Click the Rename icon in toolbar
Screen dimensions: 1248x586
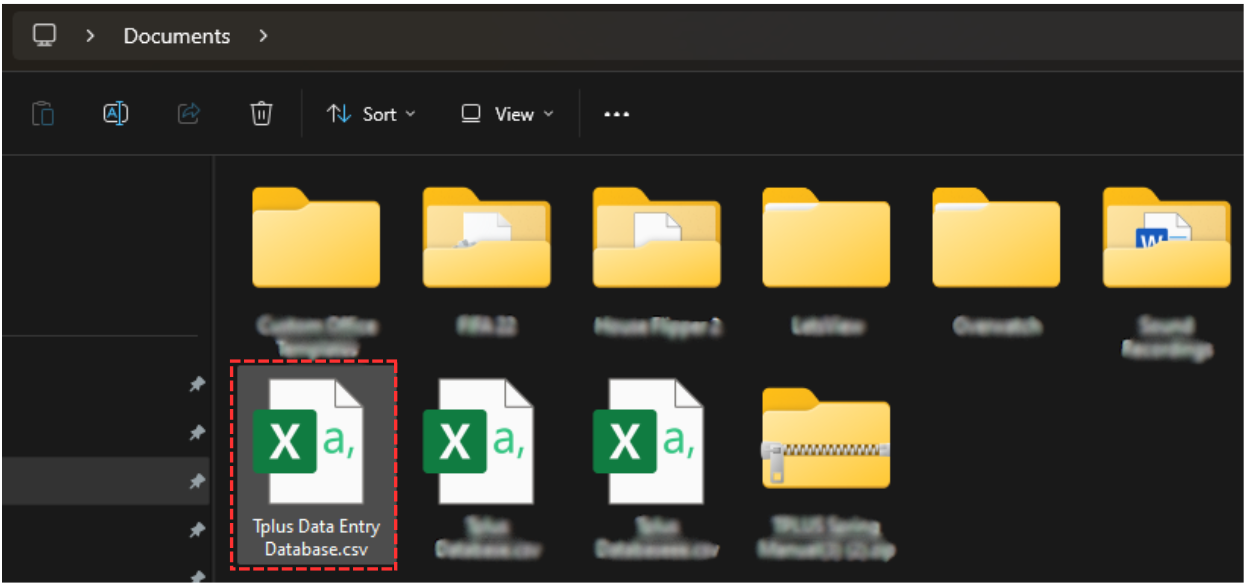[116, 114]
